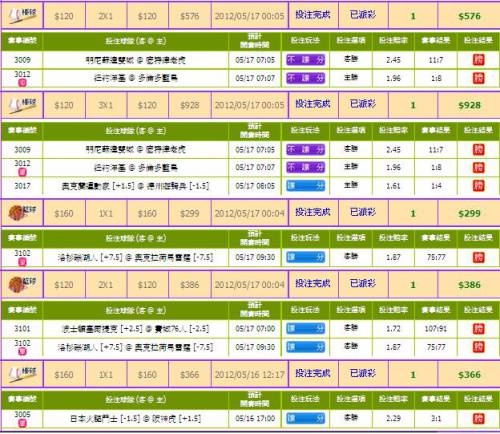Click the red result stamp for game 3101

click(x=478, y=329)
